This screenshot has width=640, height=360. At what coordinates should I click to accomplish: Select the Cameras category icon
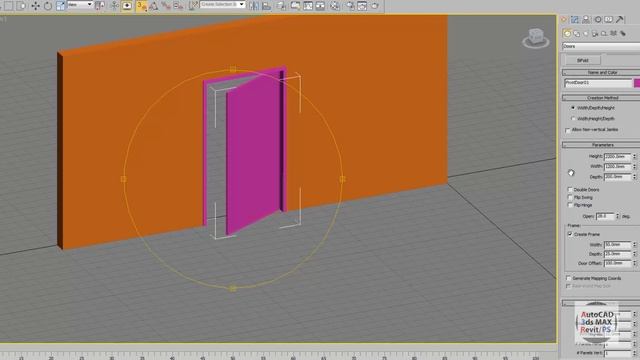point(595,33)
